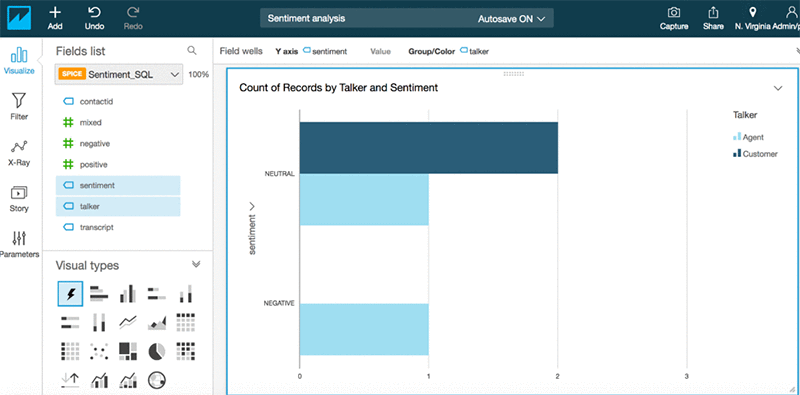Select vertical stacked 100% bar visual type
This screenshot has width=800, height=395.
(99, 323)
